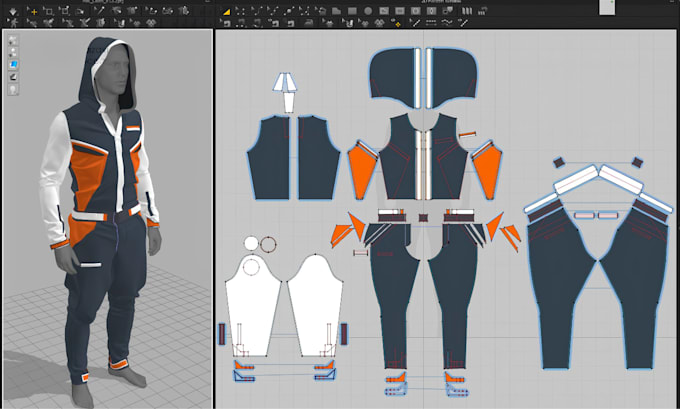Click the white rectangle in top-right toolbar

coord(607,7)
